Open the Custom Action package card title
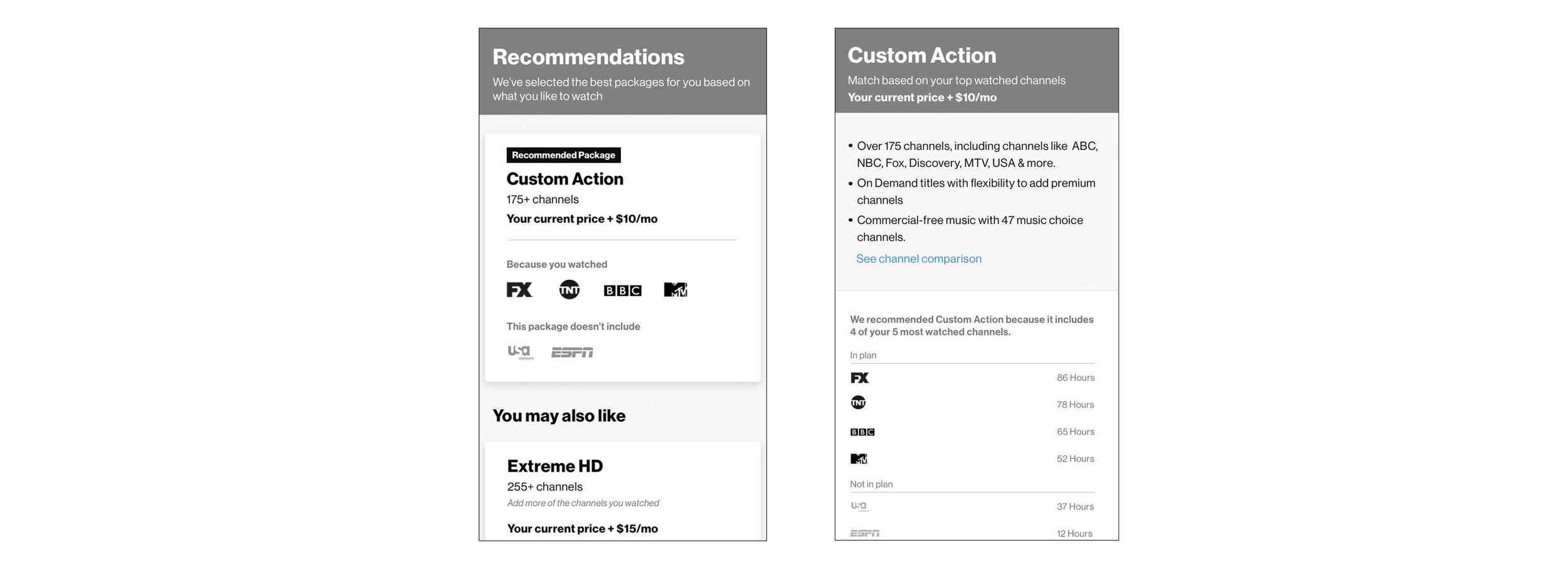The width and height of the screenshot is (1568, 569). coord(564,179)
